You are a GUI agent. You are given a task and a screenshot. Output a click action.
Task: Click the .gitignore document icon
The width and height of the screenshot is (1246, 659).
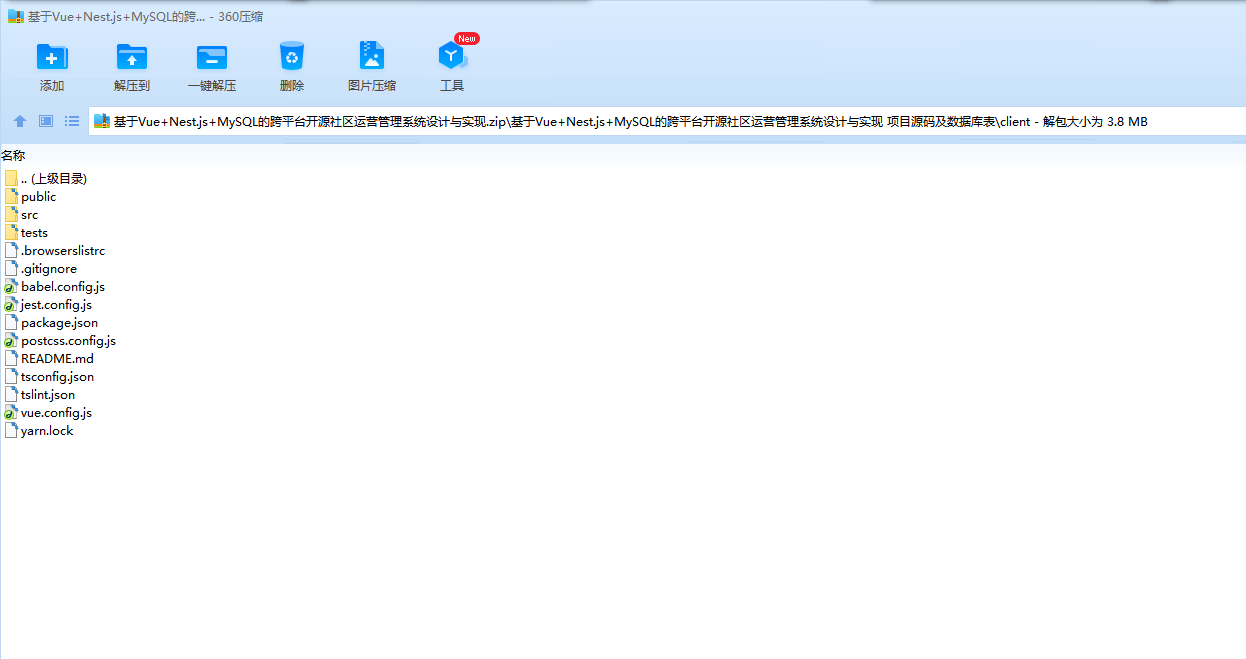pos(11,269)
